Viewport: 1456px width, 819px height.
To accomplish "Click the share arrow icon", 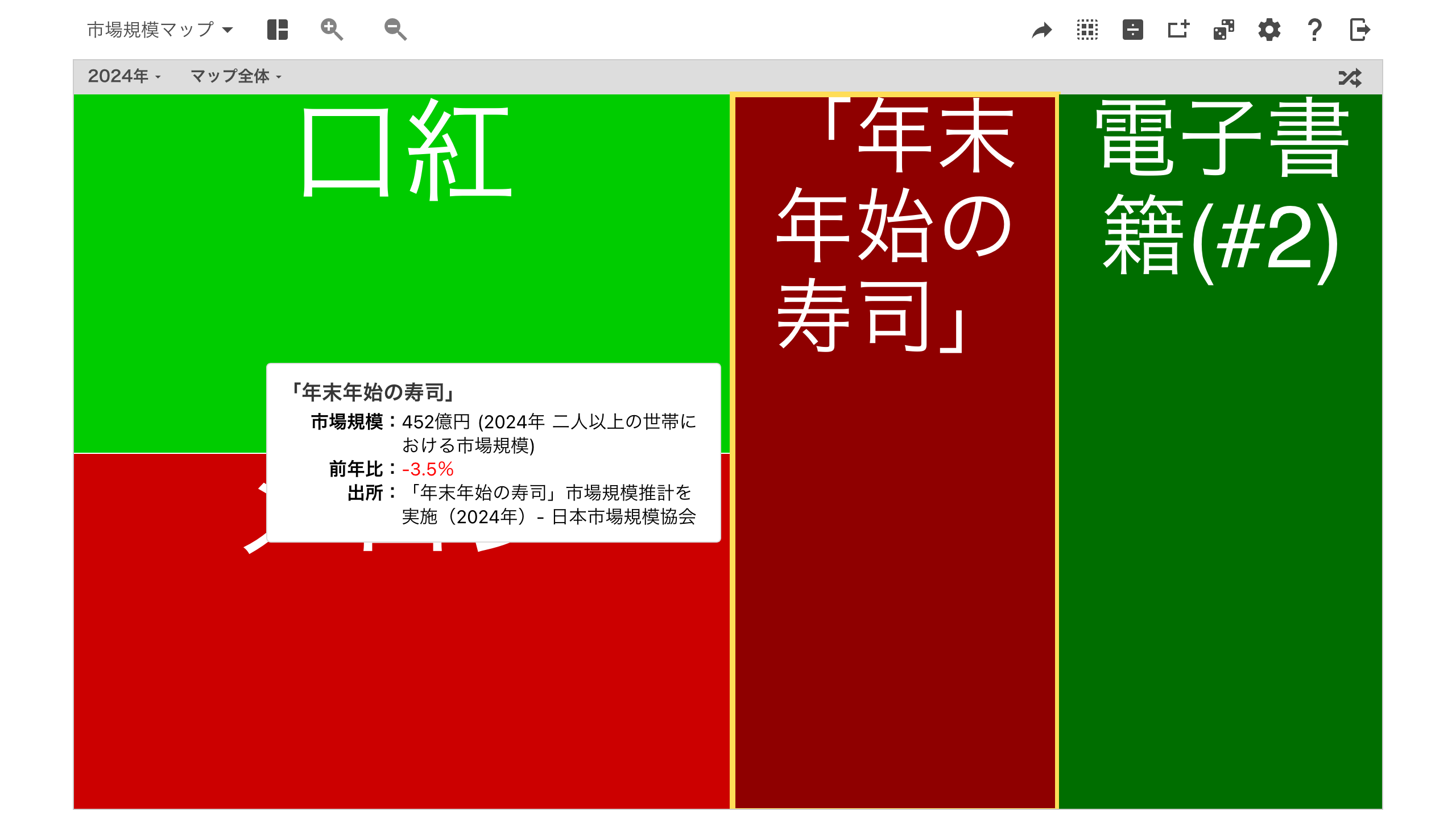I will [1042, 30].
